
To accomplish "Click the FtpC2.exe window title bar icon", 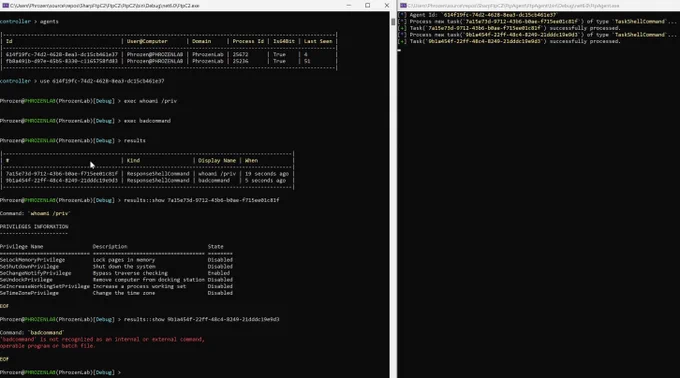I will pyautogui.click(x=5, y=6).
